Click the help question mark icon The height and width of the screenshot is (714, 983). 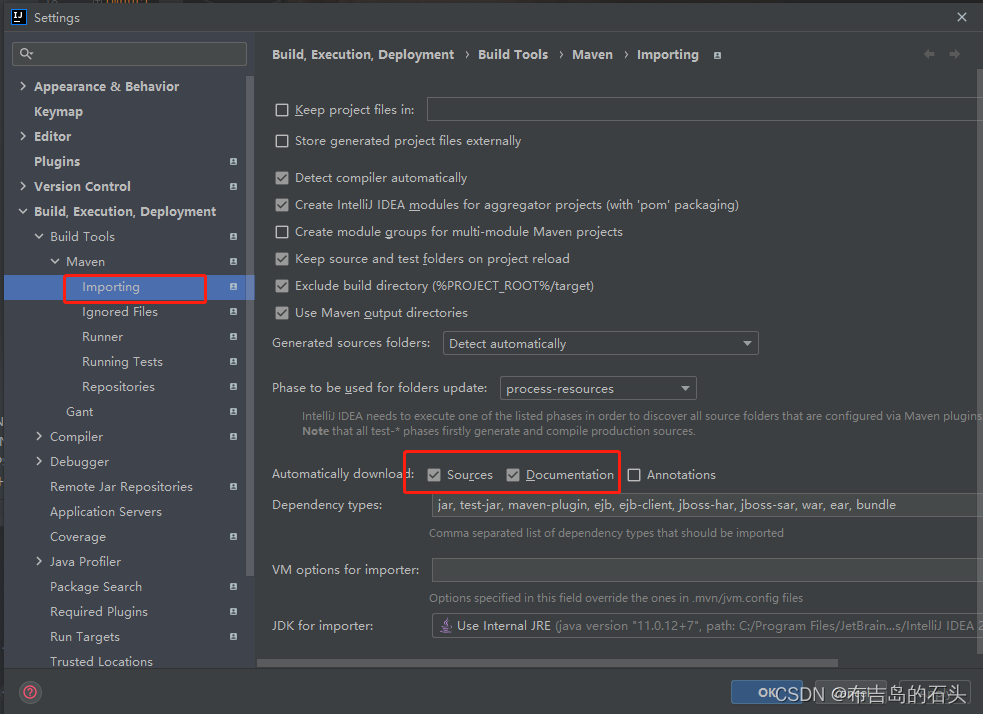point(30,693)
